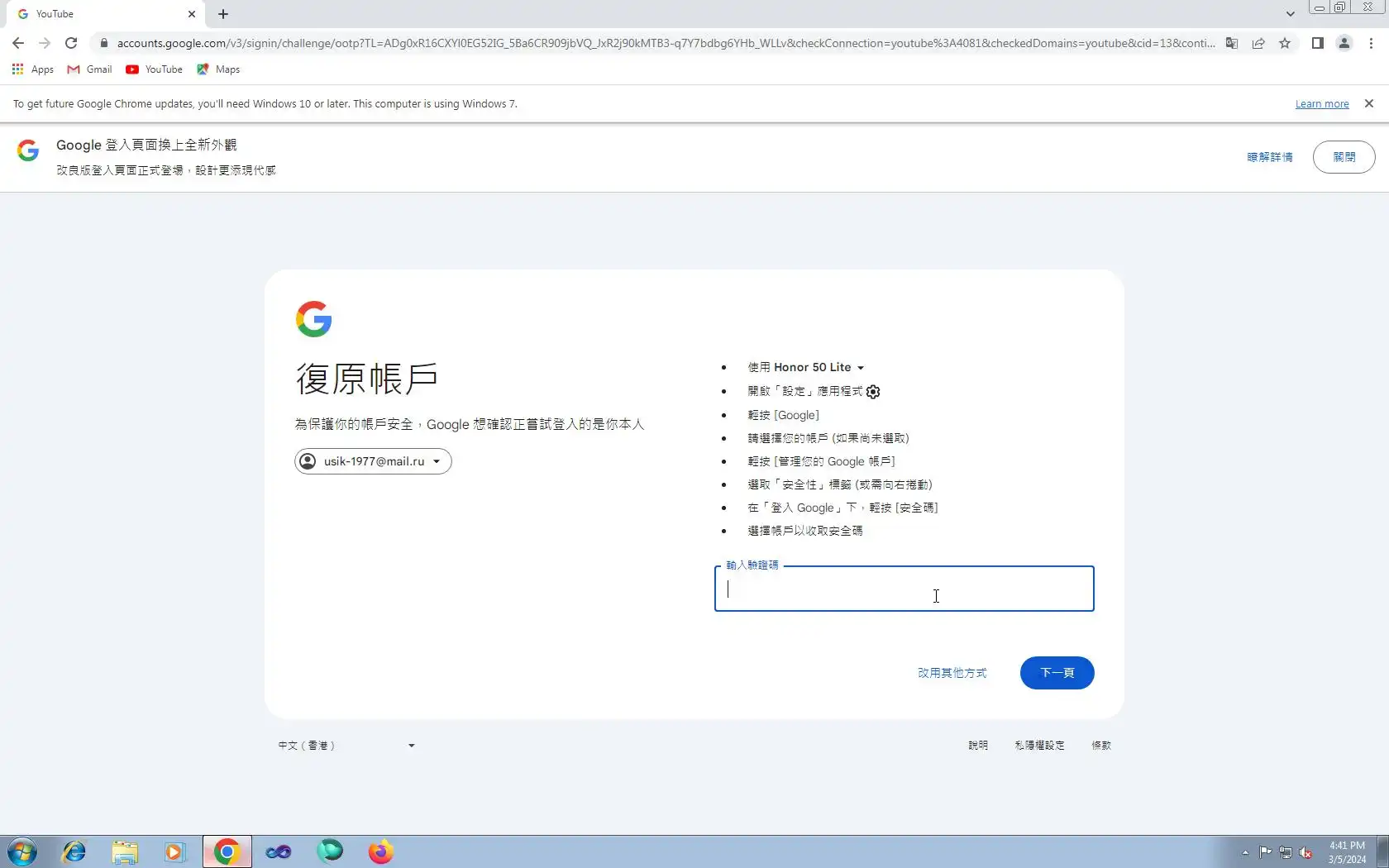Show hidden system tray icons arrow
The image size is (1389, 868).
coord(1245,852)
